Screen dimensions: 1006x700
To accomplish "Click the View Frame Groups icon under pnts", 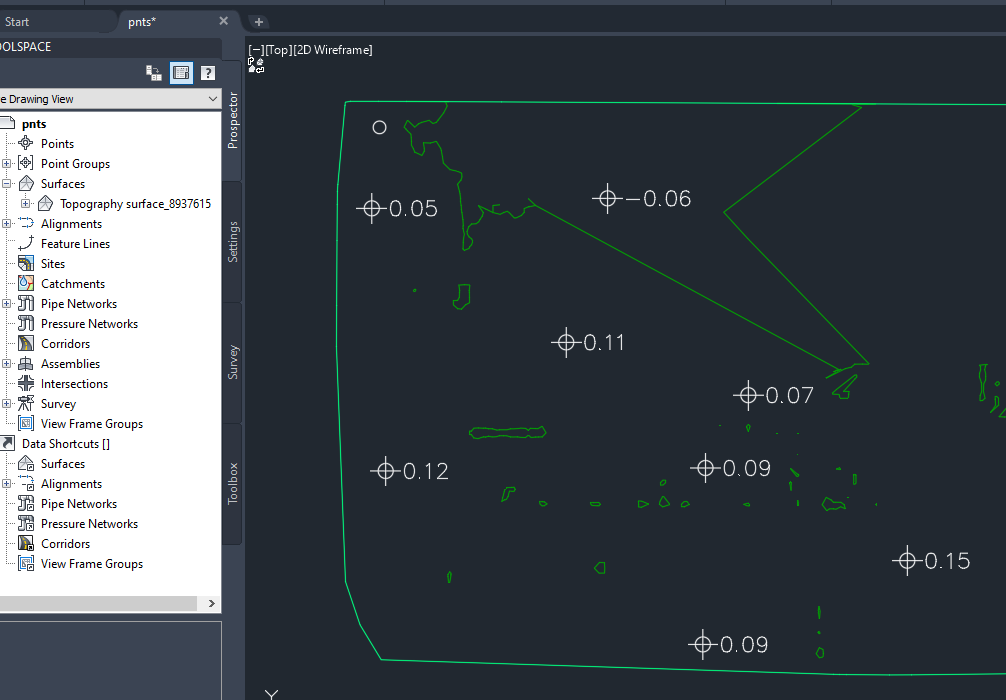I will click(26, 423).
